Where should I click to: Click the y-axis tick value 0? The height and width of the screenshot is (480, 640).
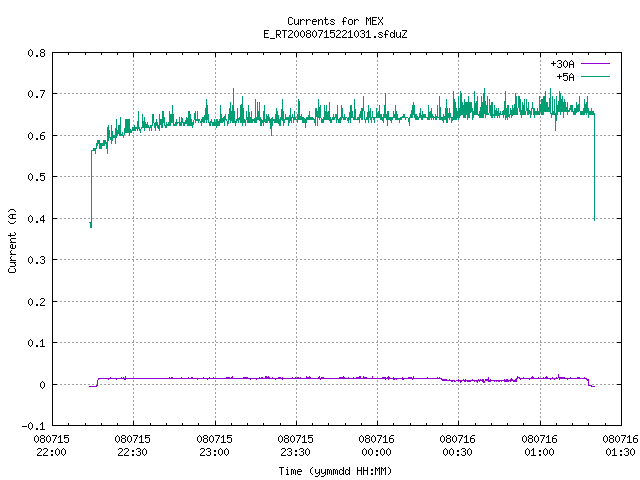42,385
